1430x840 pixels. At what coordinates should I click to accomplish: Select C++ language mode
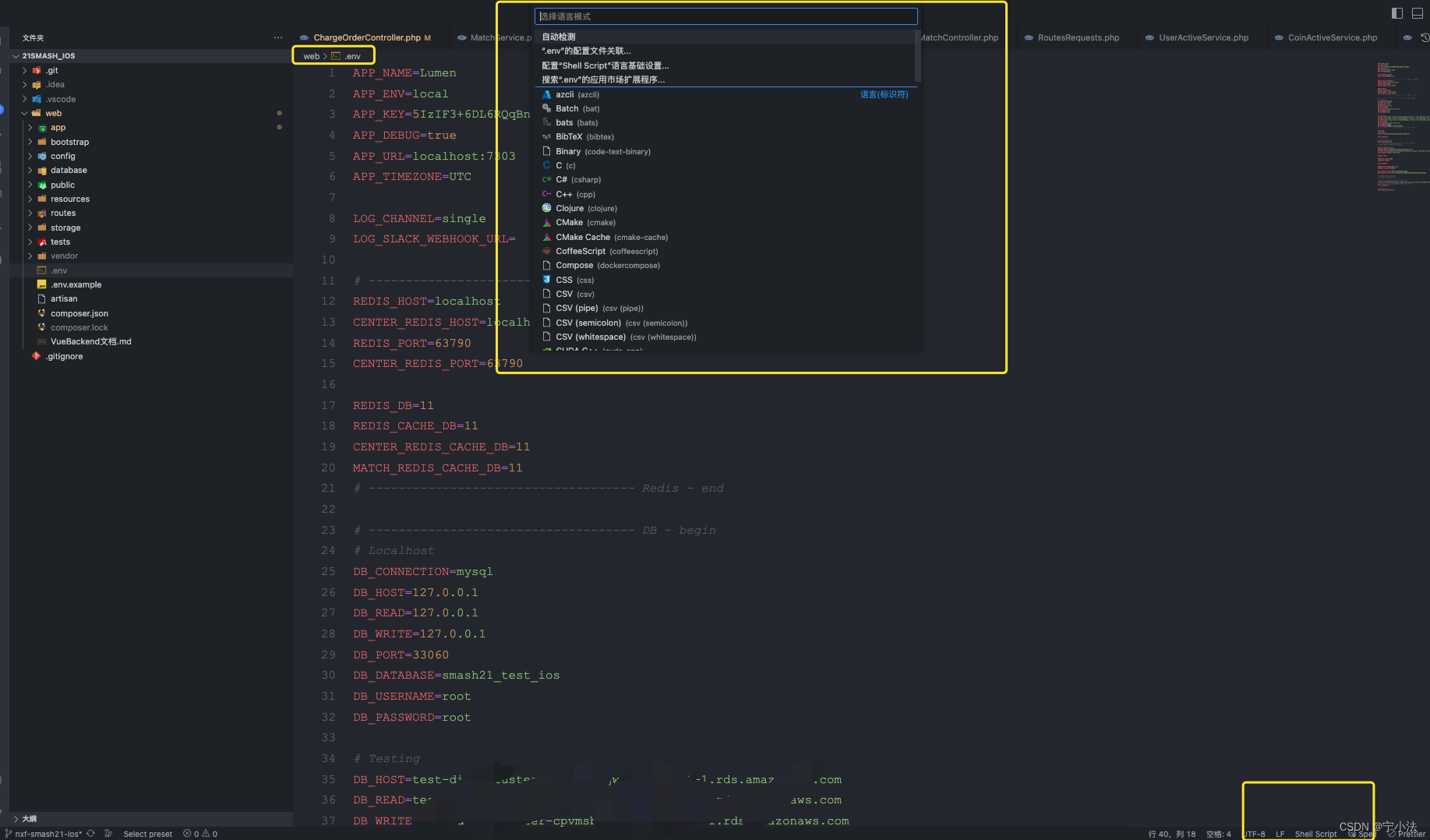tap(726, 194)
